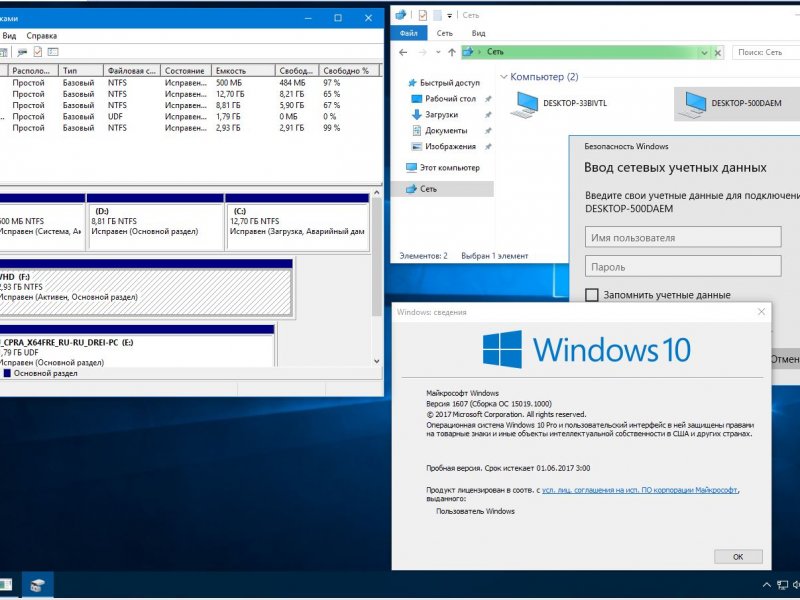Minimize the Disk Management window
800x600 pixels.
coord(308,18)
